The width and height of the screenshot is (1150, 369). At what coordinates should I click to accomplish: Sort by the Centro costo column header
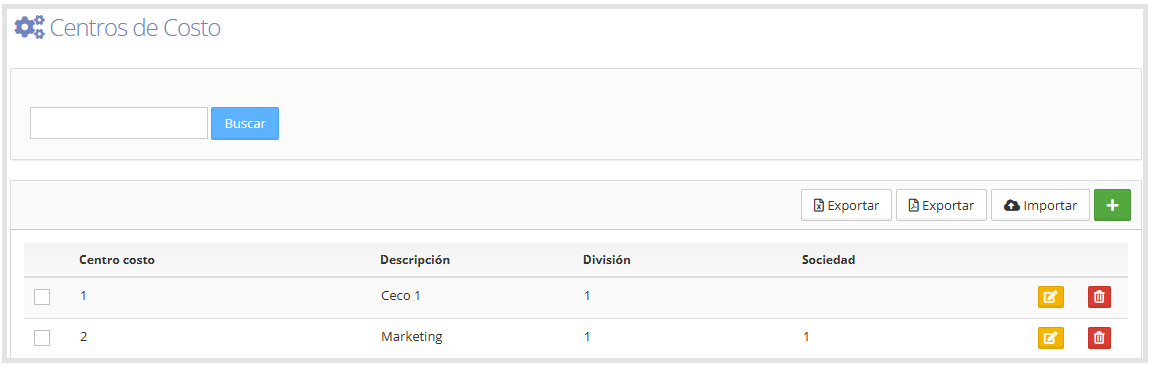(117, 260)
